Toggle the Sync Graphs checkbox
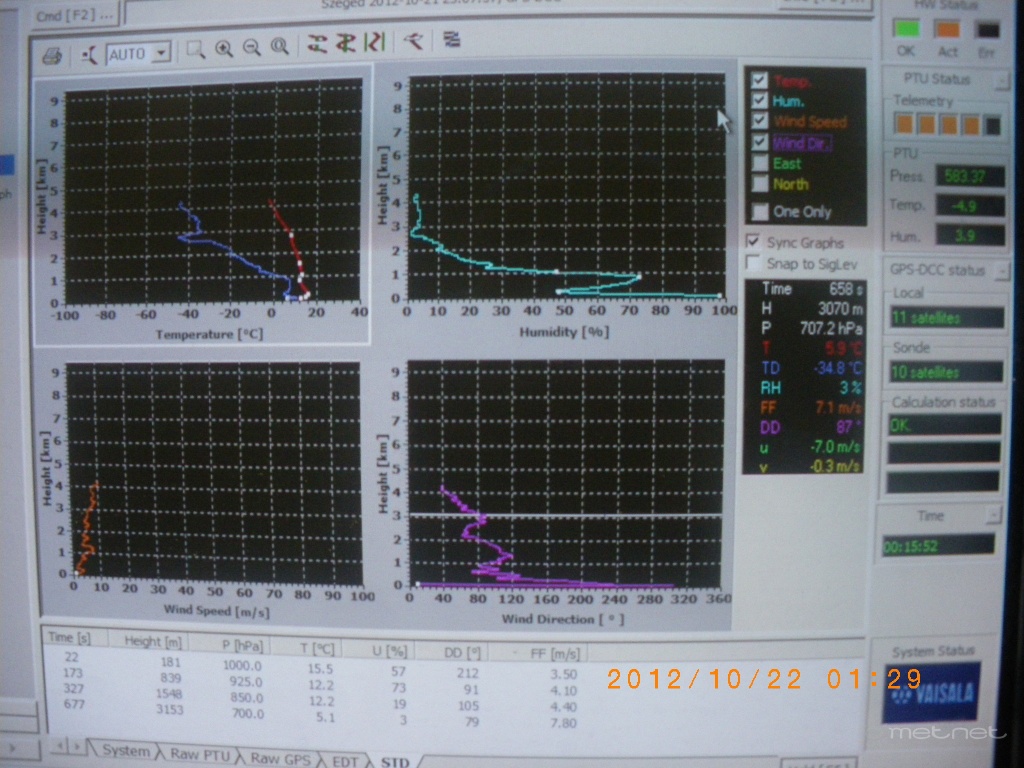Image resolution: width=1024 pixels, height=768 pixels. click(x=754, y=242)
